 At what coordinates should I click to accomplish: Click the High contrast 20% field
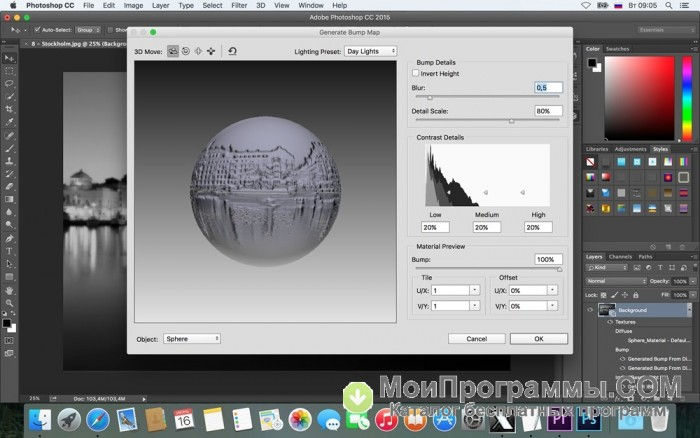pyautogui.click(x=538, y=227)
